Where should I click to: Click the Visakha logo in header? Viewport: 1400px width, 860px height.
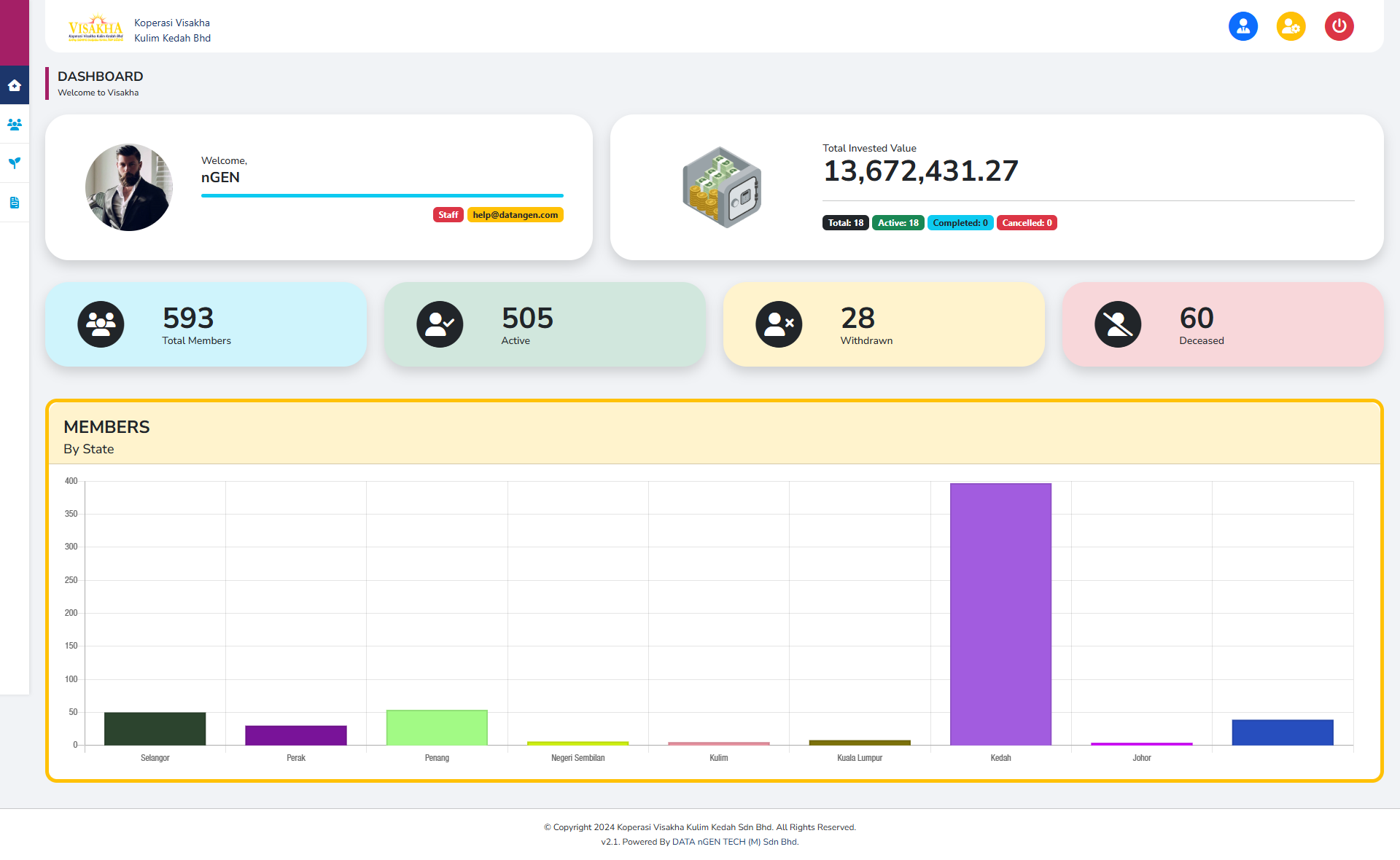pyautogui.click(x=96, y=28)
